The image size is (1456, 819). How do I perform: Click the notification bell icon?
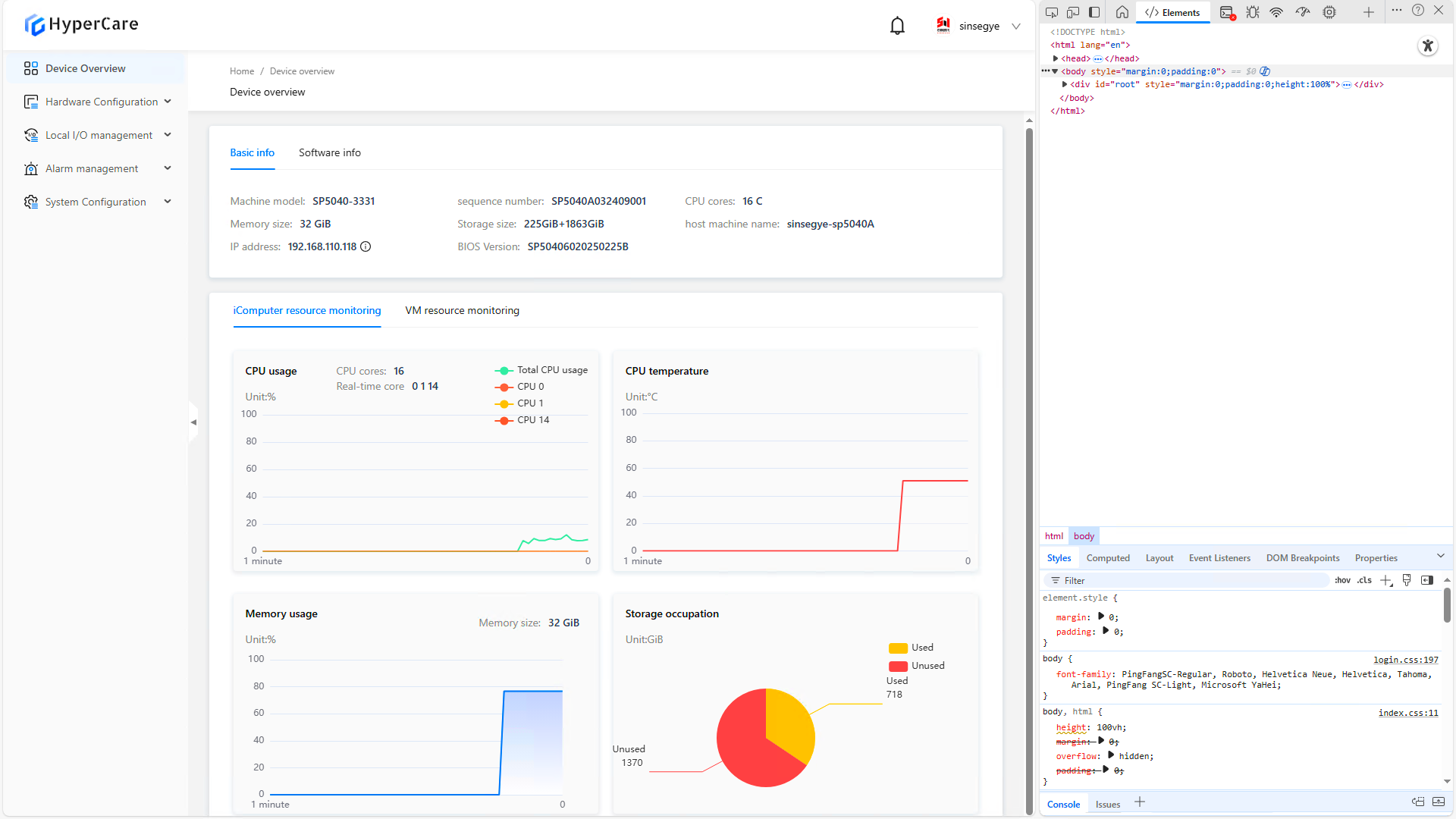point(897,26)
